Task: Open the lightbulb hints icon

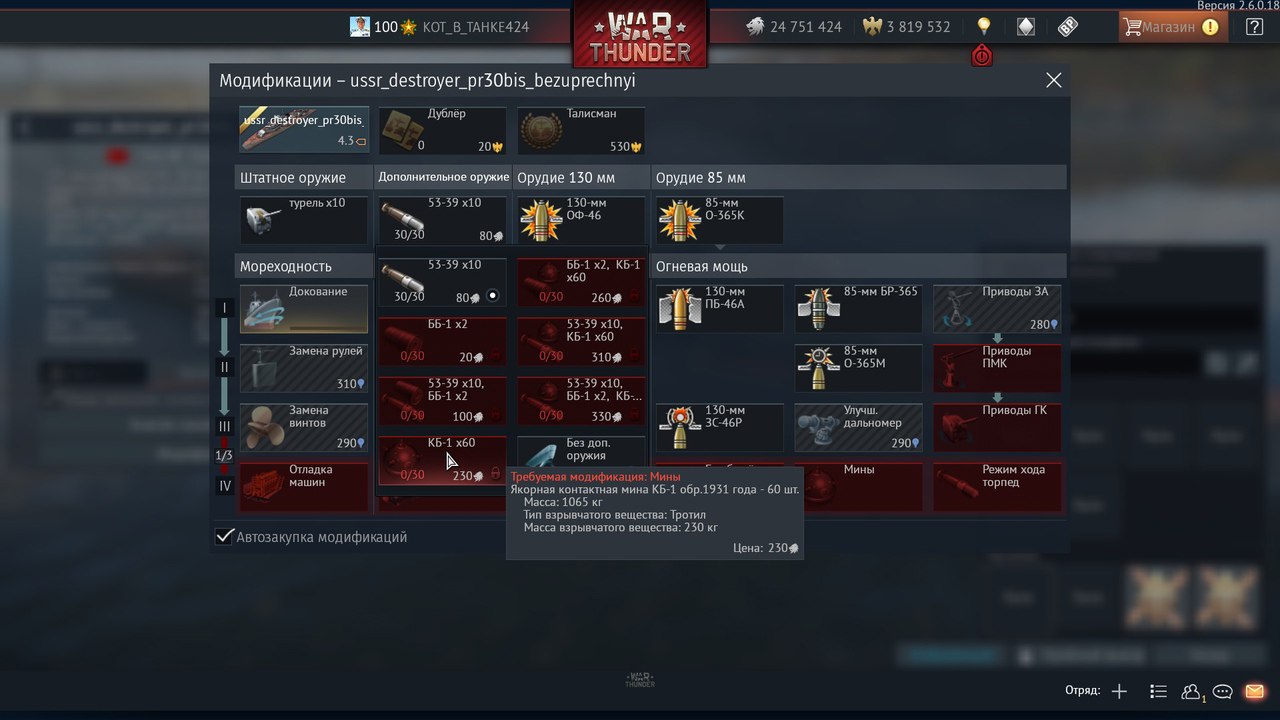Action: (x=984, y=27)
